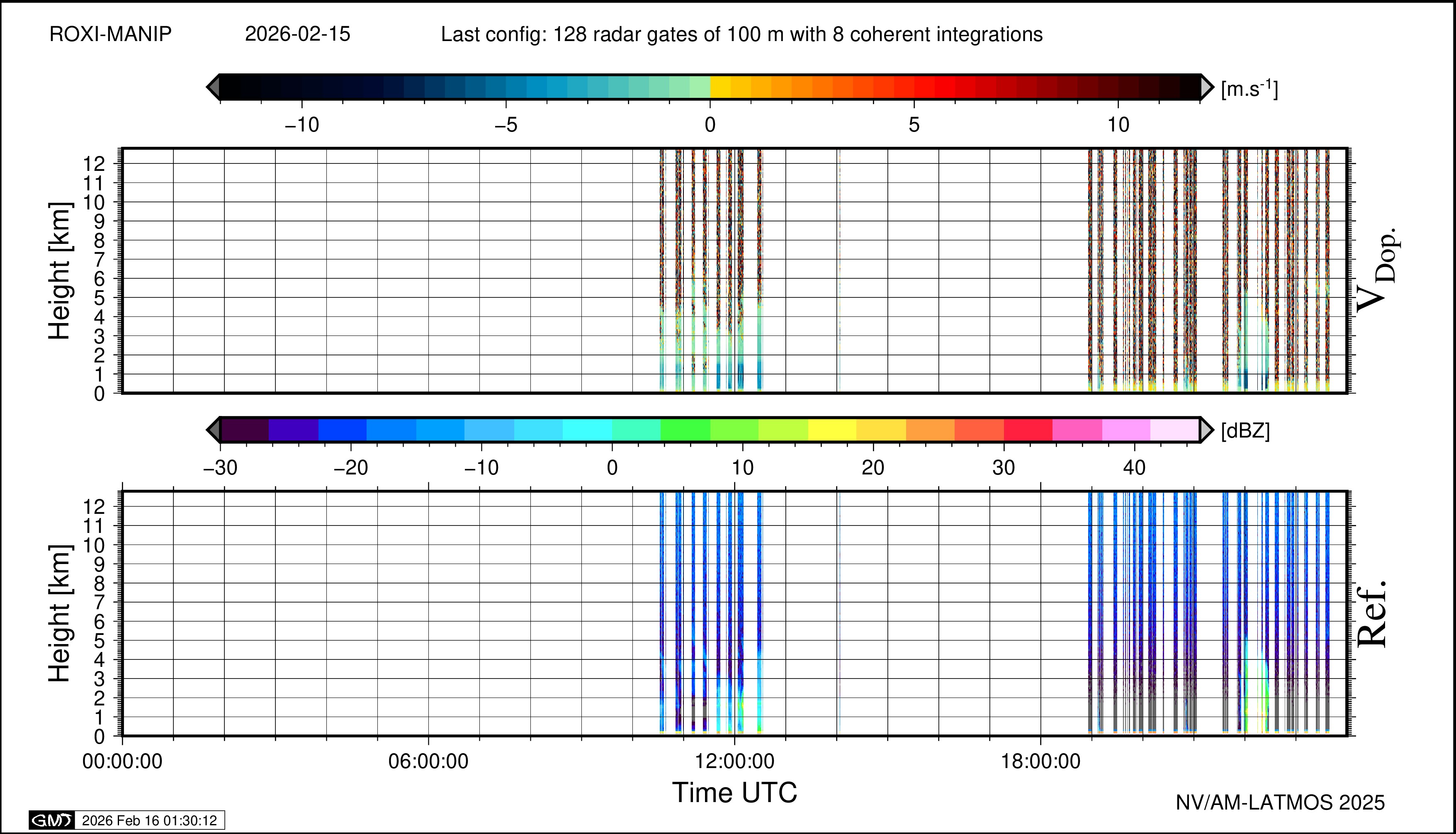1456x834 pixels.
Task: Click the green 5 dBZ color swatch
Action: pos(685,430)
